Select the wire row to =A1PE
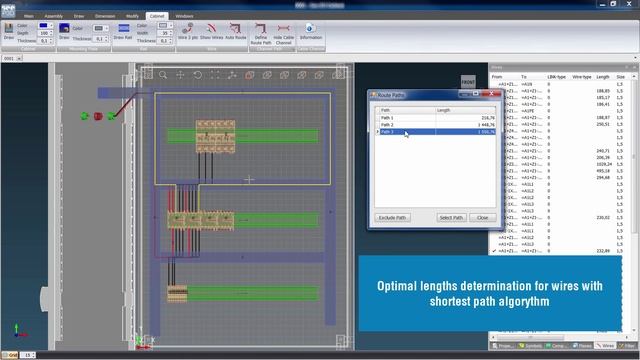This screenshot has height=360, width=640. 560,111
